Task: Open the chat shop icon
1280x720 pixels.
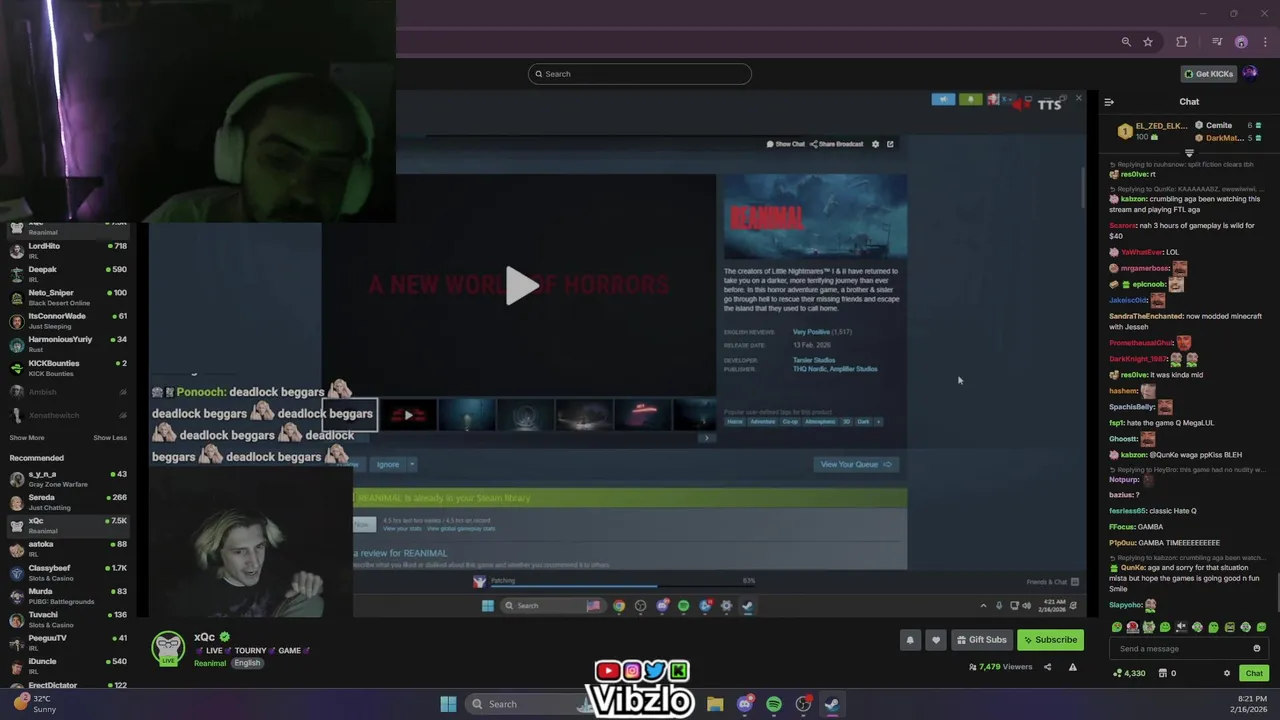Action: click(1162, 673)
